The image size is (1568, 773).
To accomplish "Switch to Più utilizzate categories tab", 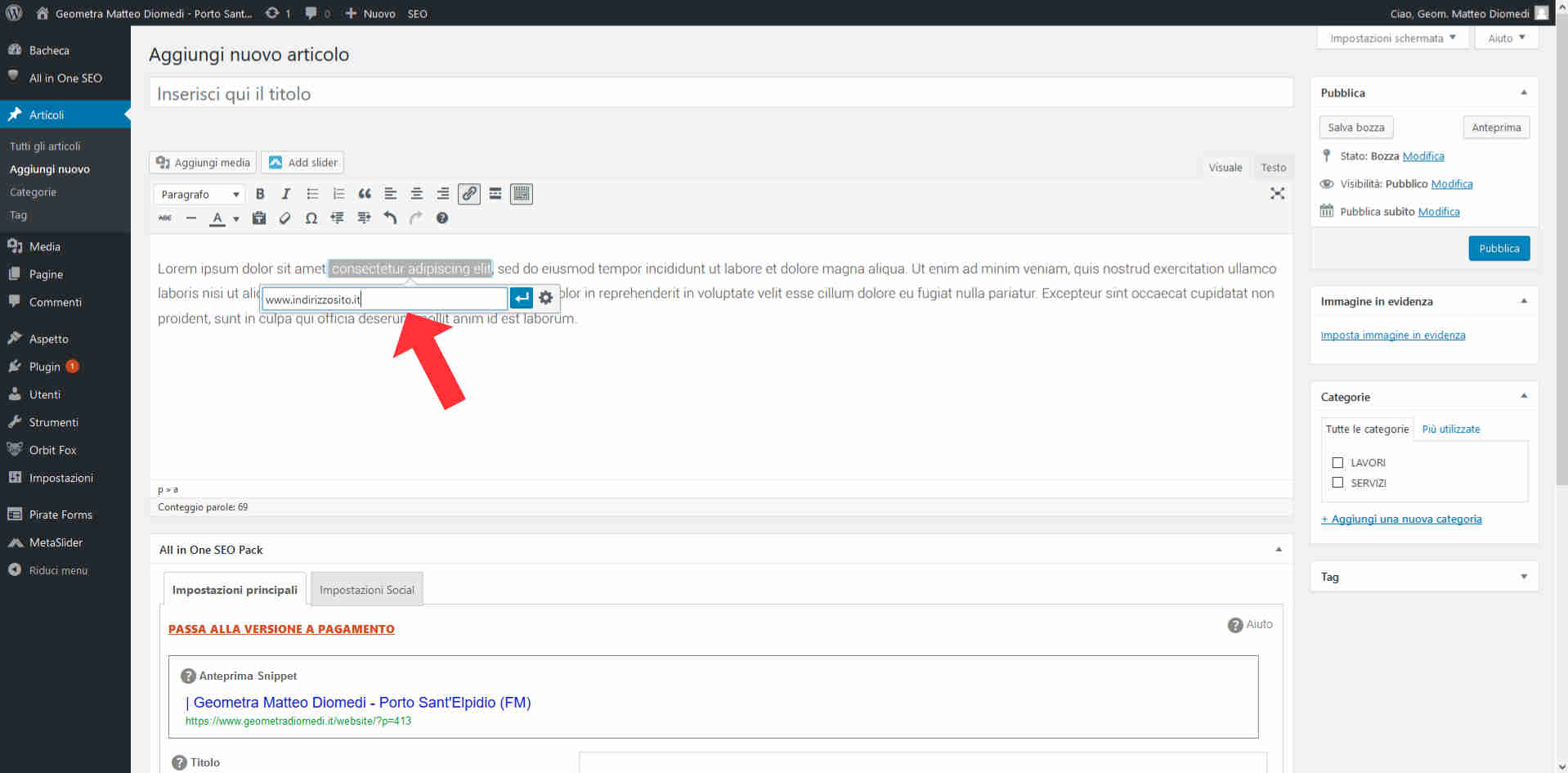I will point(1450,429).
